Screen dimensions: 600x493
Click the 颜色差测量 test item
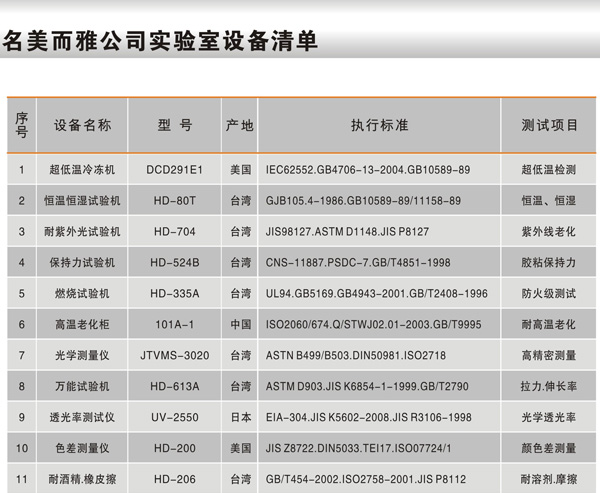pos(549,449)
